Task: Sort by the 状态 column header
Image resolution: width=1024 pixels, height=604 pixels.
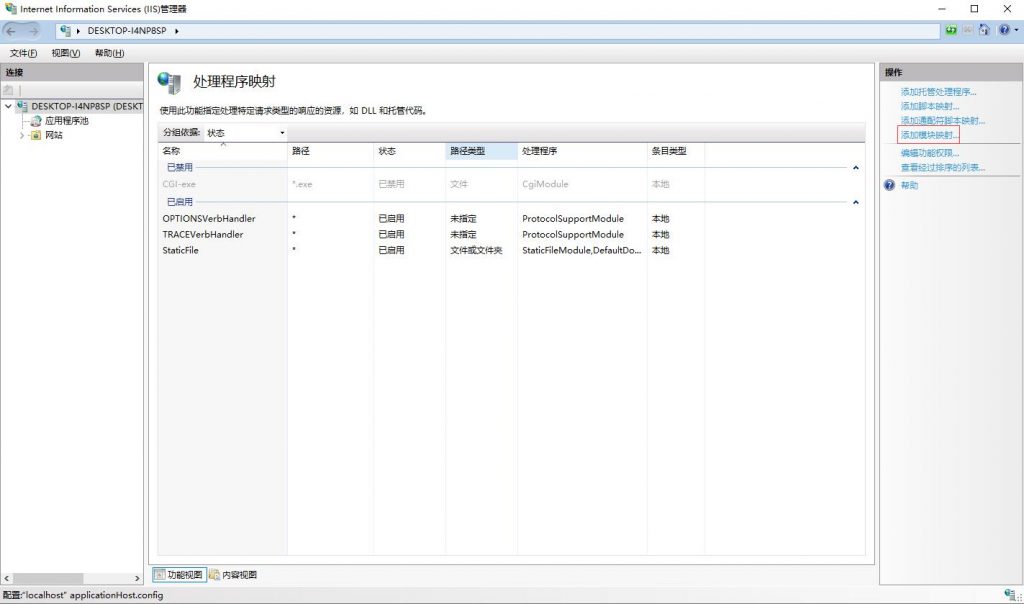Action: (409, 151)
